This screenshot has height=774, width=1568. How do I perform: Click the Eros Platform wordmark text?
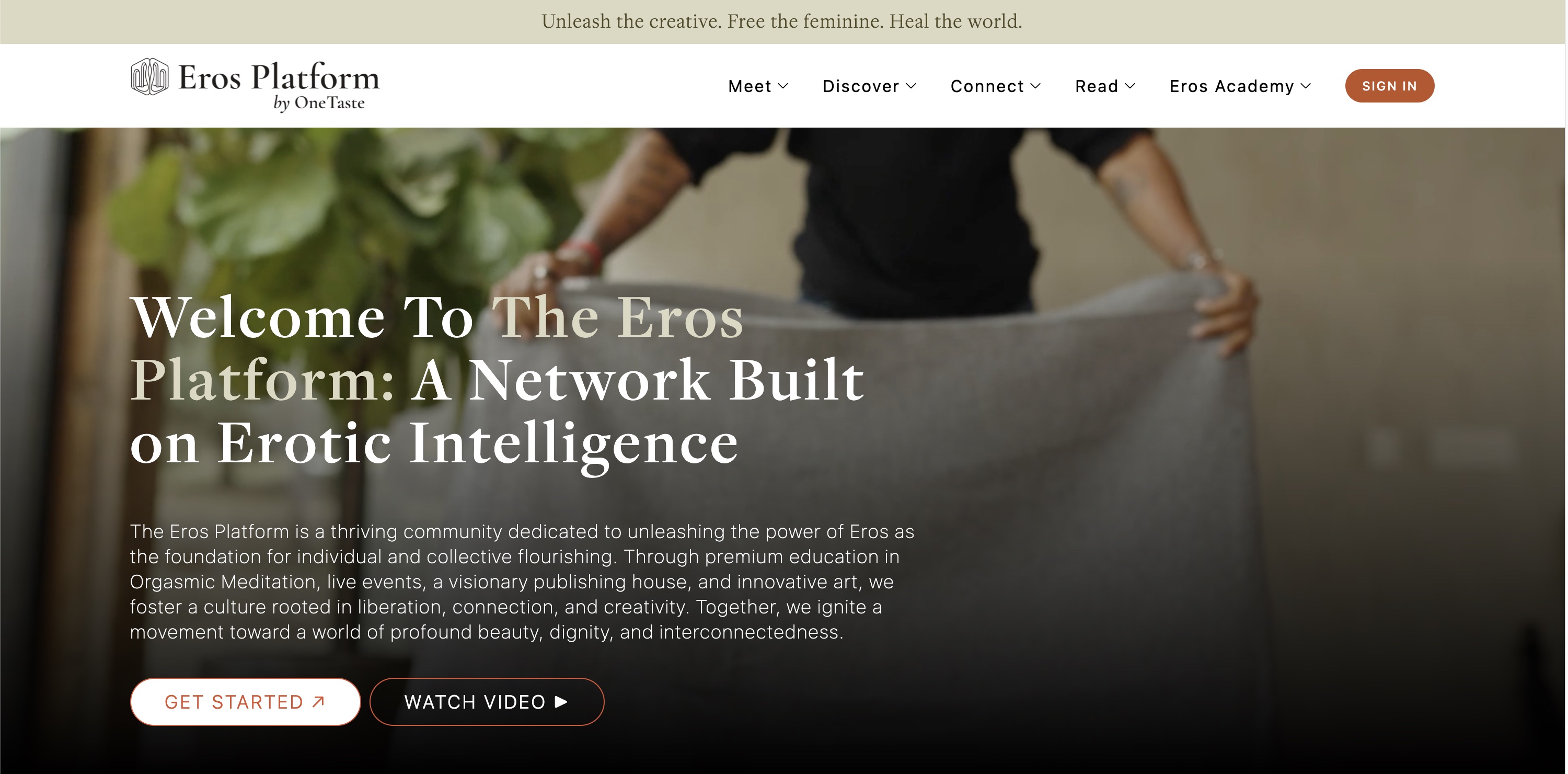(279, 77)
